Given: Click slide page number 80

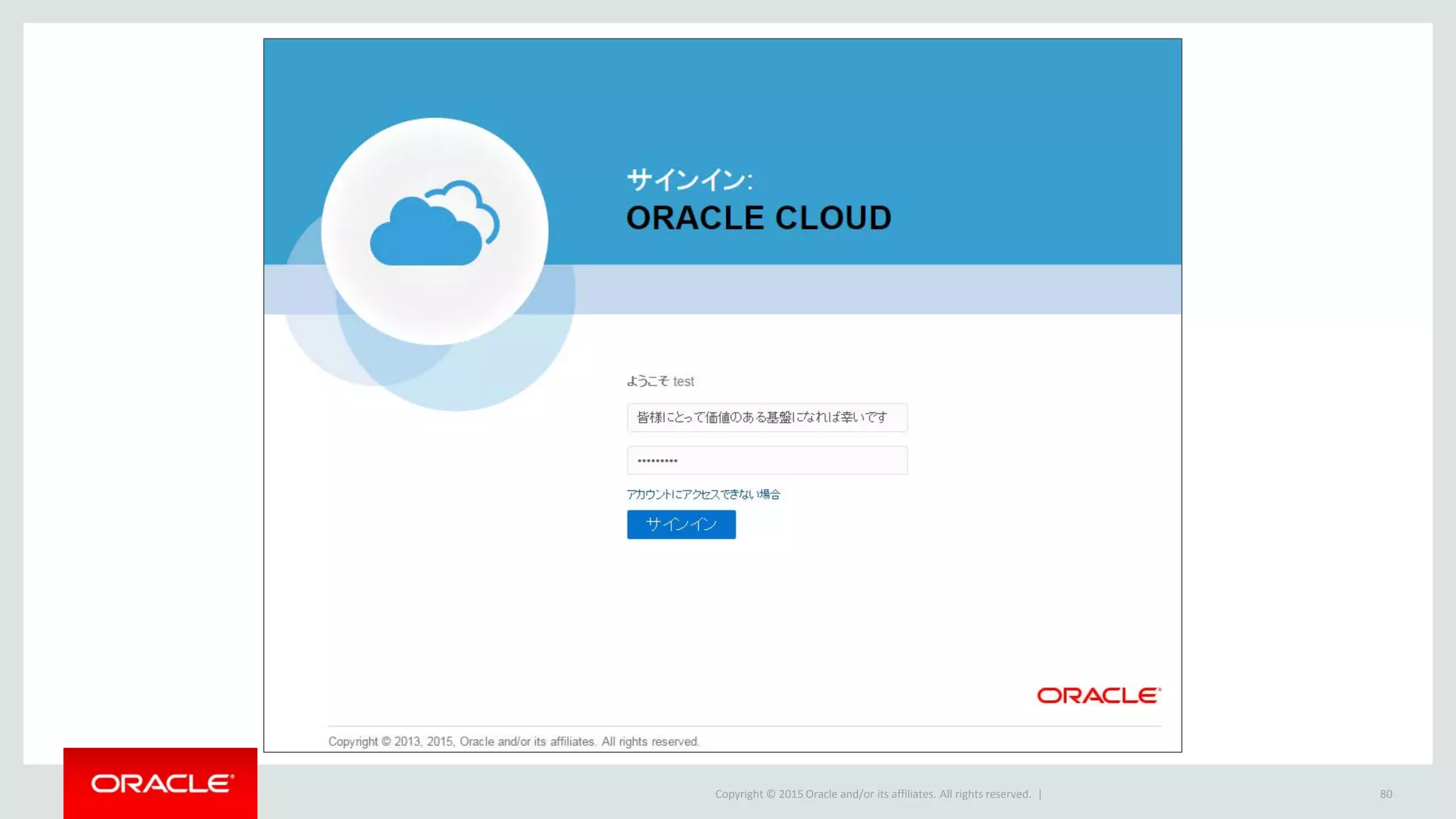Looking at the screenshot, I should (1386, 794).
